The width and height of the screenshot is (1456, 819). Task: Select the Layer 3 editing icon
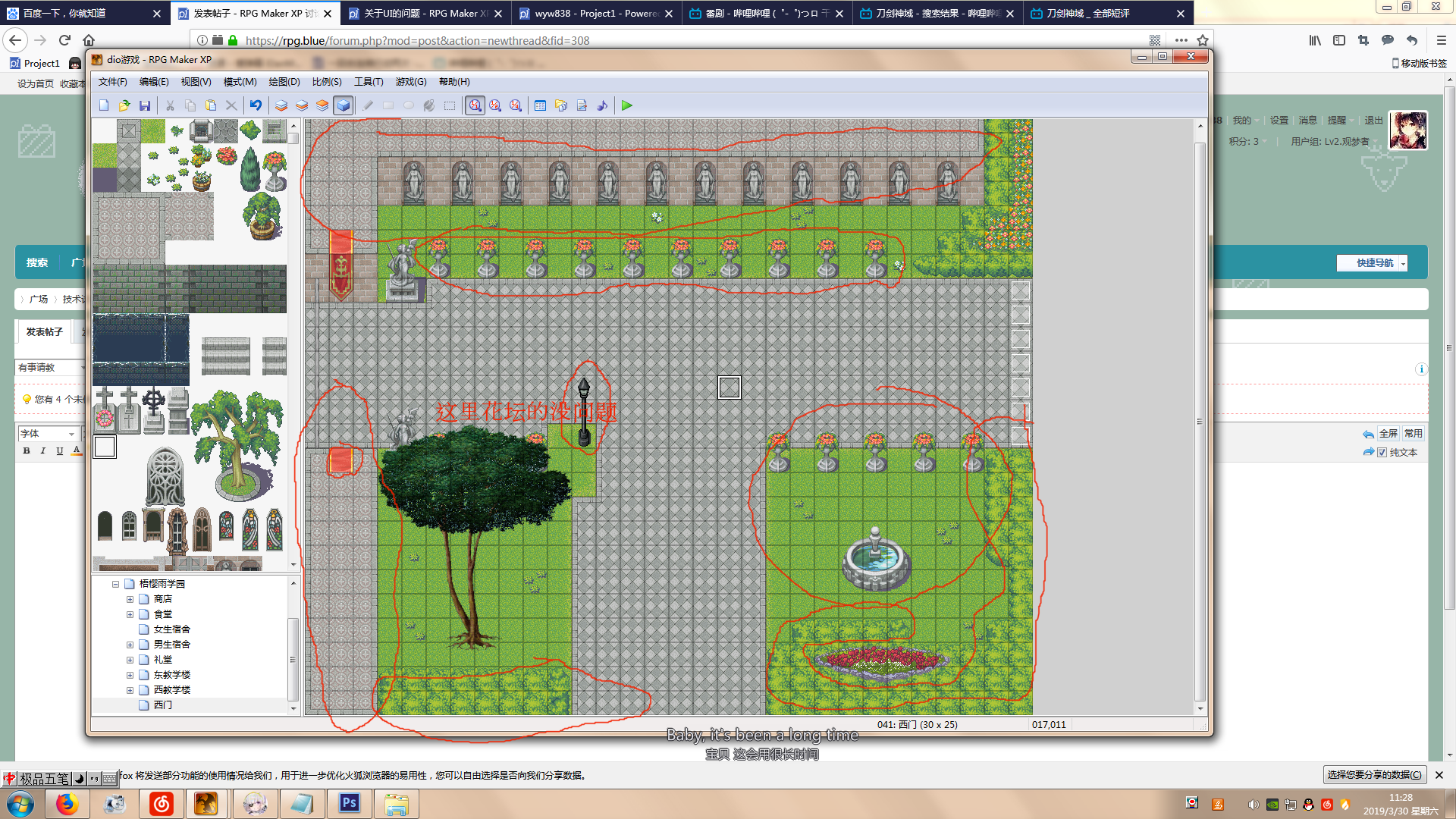[x=322, y=105]
